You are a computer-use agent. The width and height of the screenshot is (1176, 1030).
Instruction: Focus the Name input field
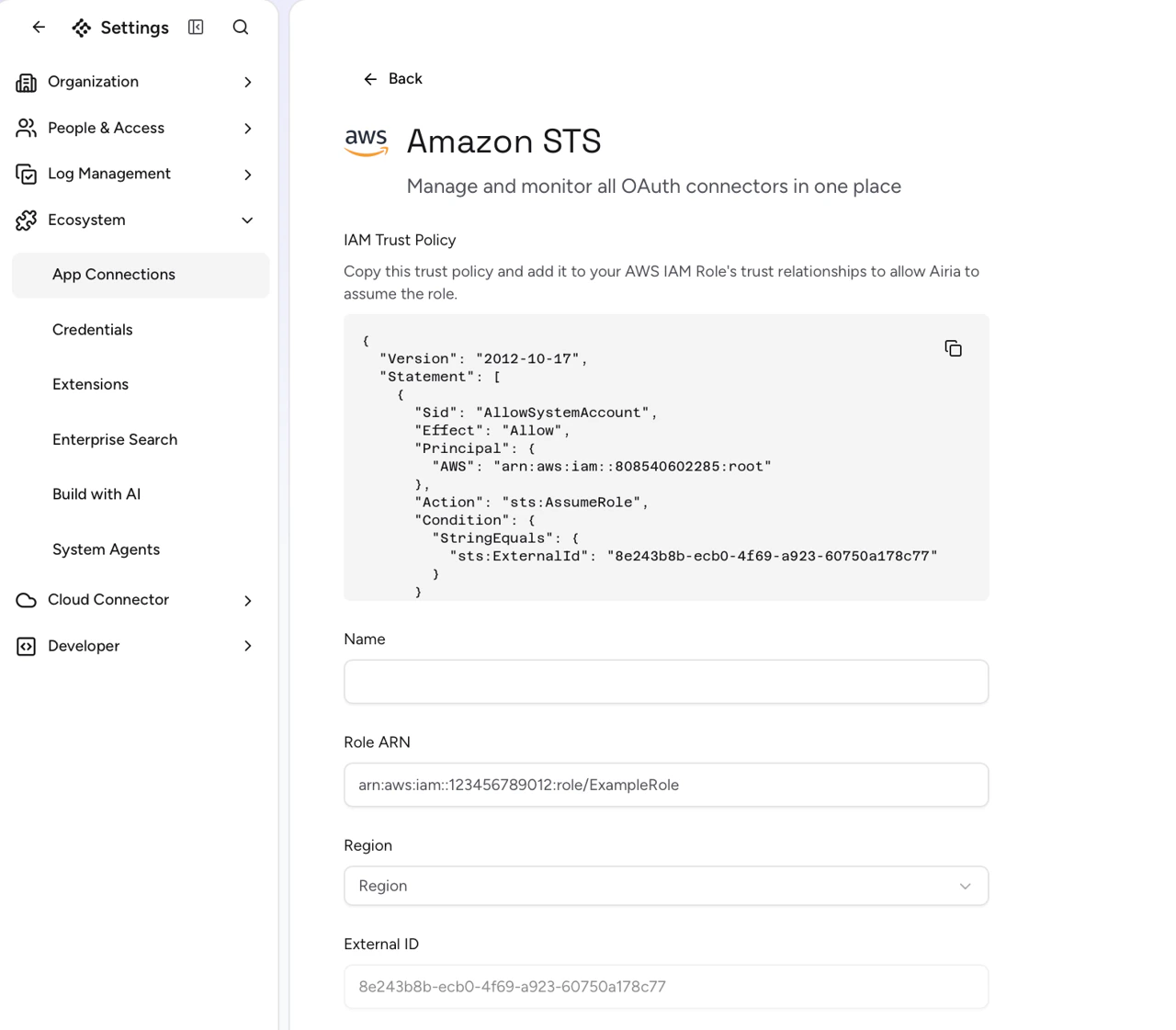(x=666, y=682)
